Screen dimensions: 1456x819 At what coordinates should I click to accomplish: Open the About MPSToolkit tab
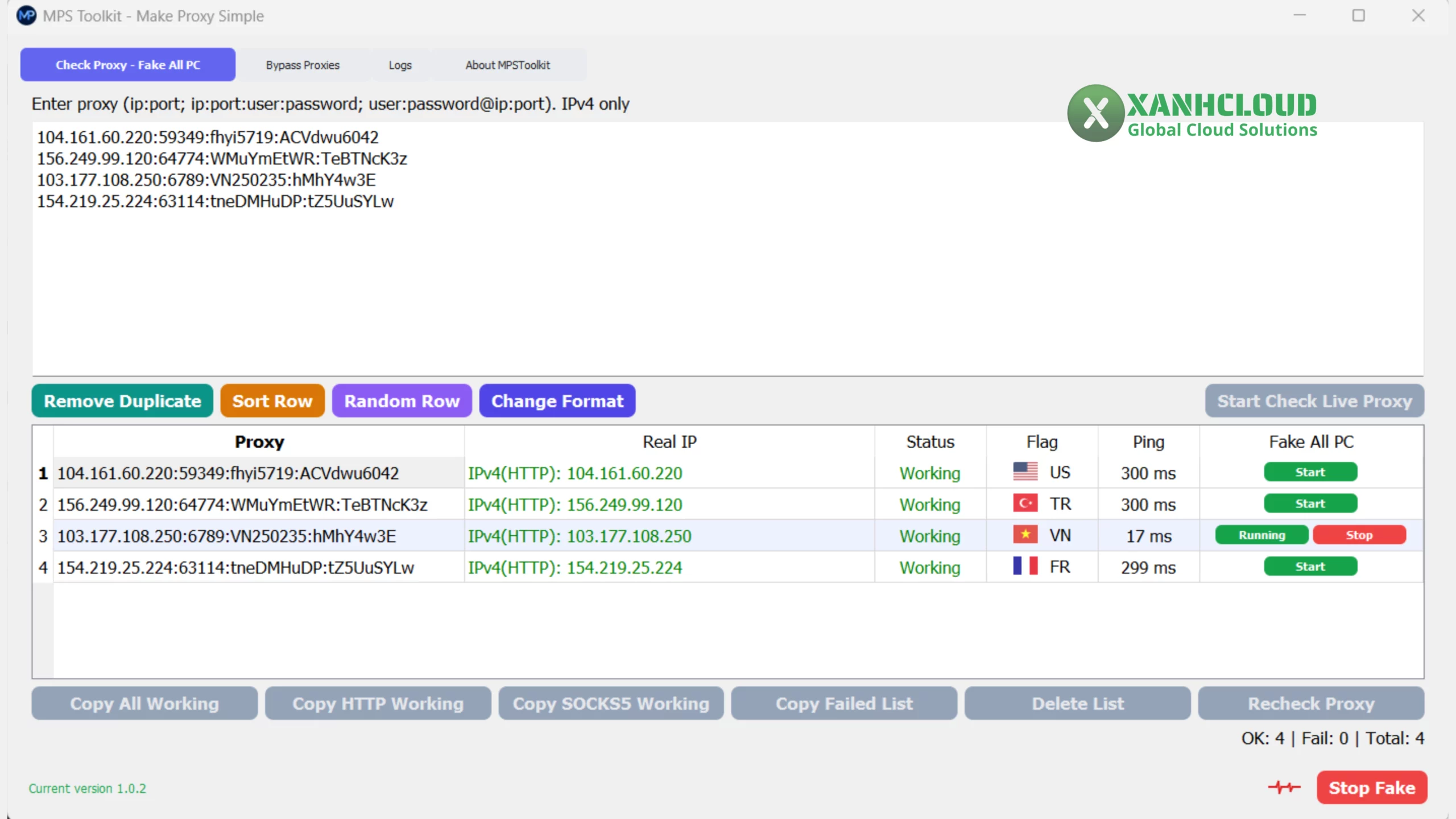coord(507,65)
